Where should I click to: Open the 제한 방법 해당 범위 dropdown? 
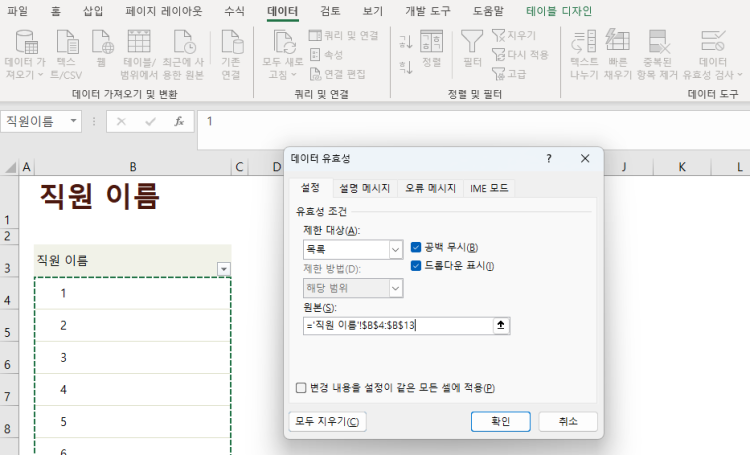(x=396, y=288)
